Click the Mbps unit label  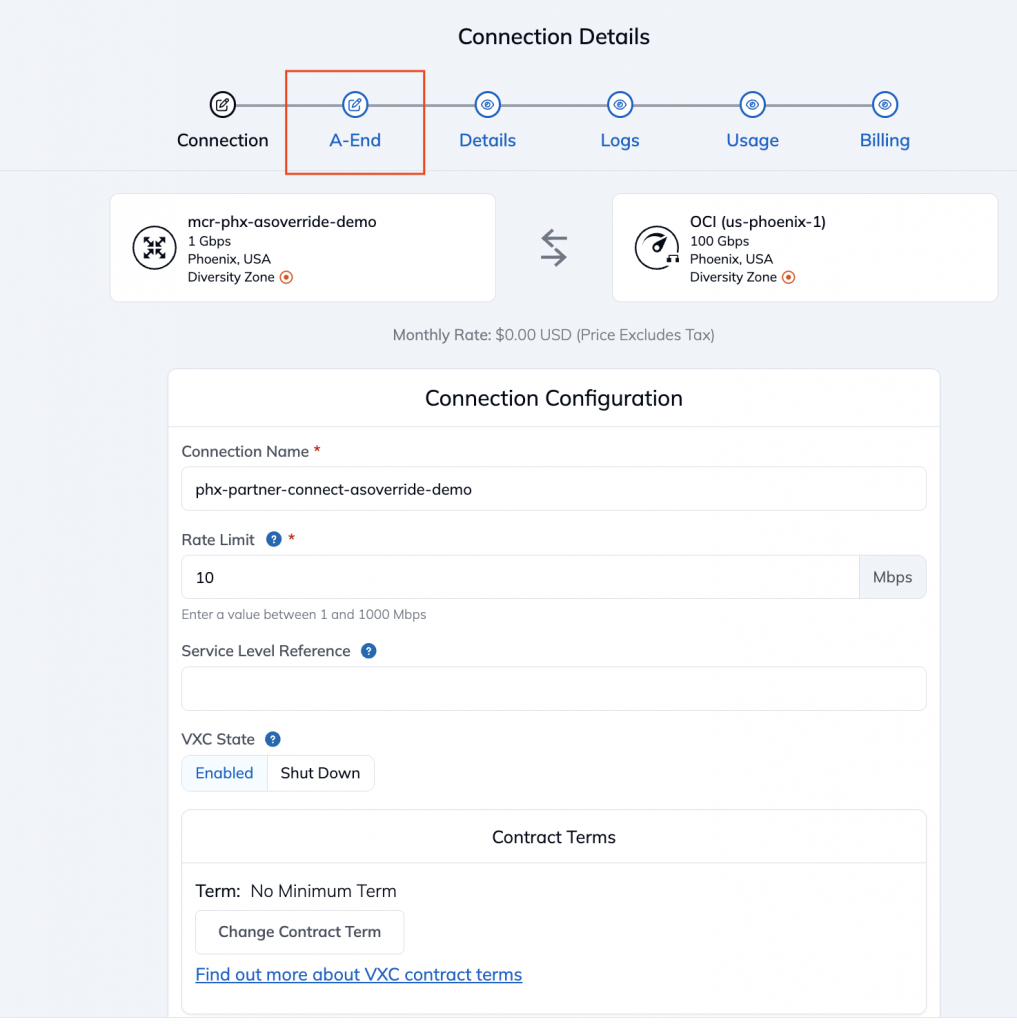tap(893, 577)
